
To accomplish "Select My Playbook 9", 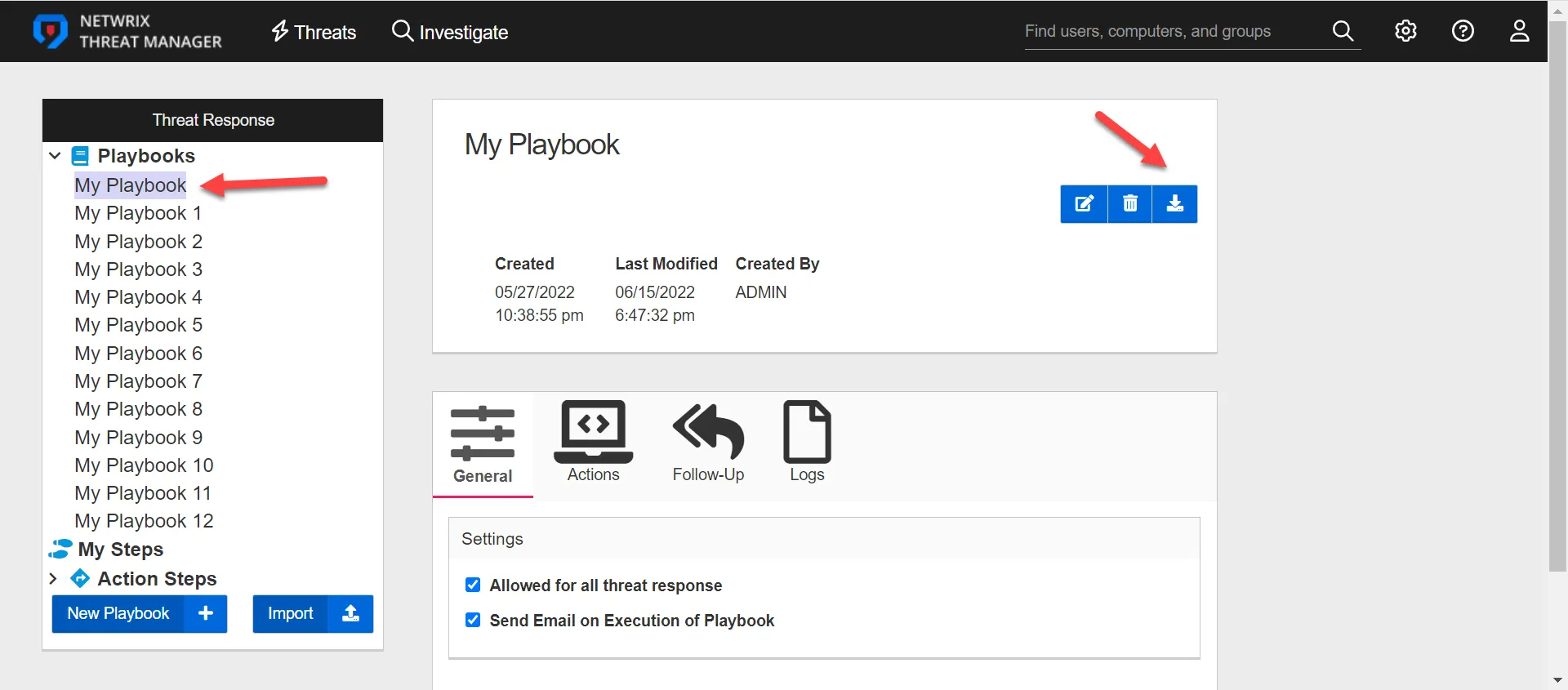I will (138, 438).
